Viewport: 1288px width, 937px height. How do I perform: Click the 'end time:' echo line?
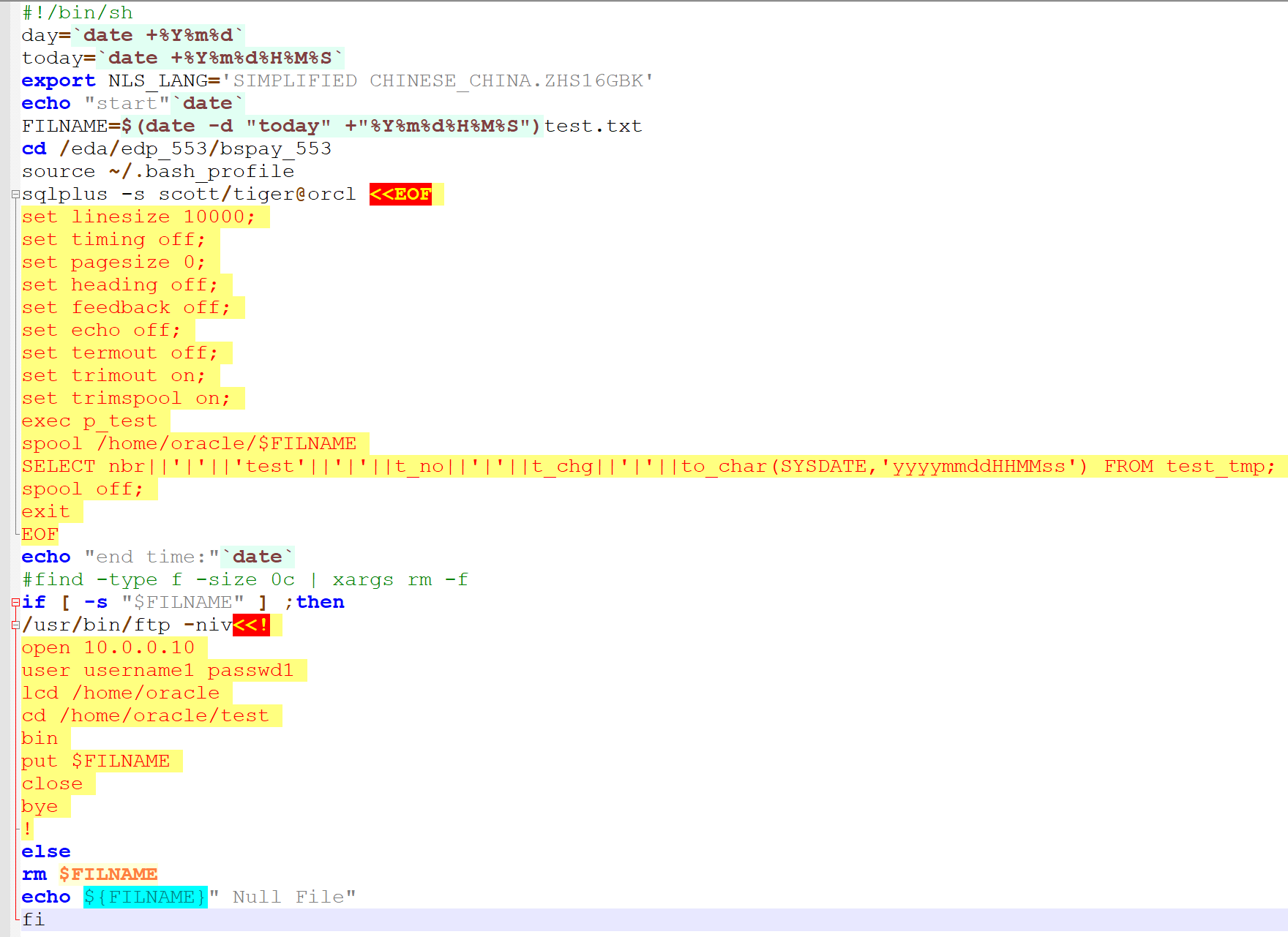pos(158,557)
